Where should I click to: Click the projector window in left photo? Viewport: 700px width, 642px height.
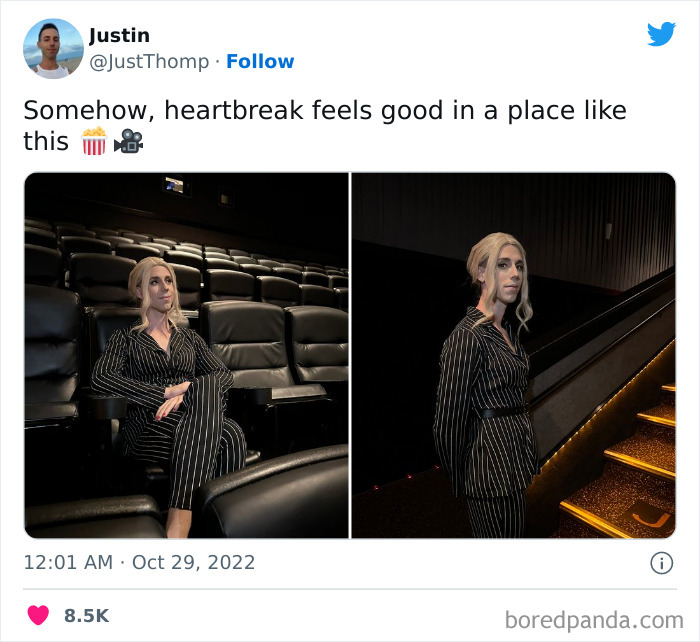pos(175,185)
